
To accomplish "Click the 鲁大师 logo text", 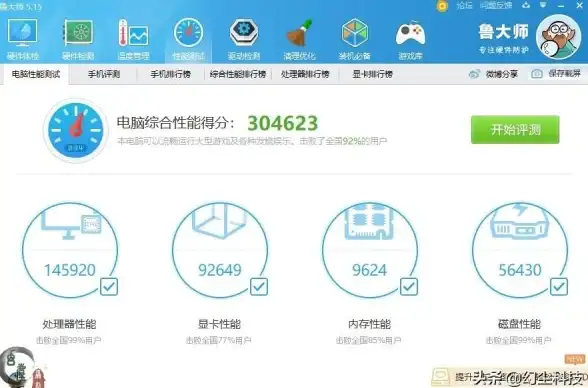I will (503, 31).
